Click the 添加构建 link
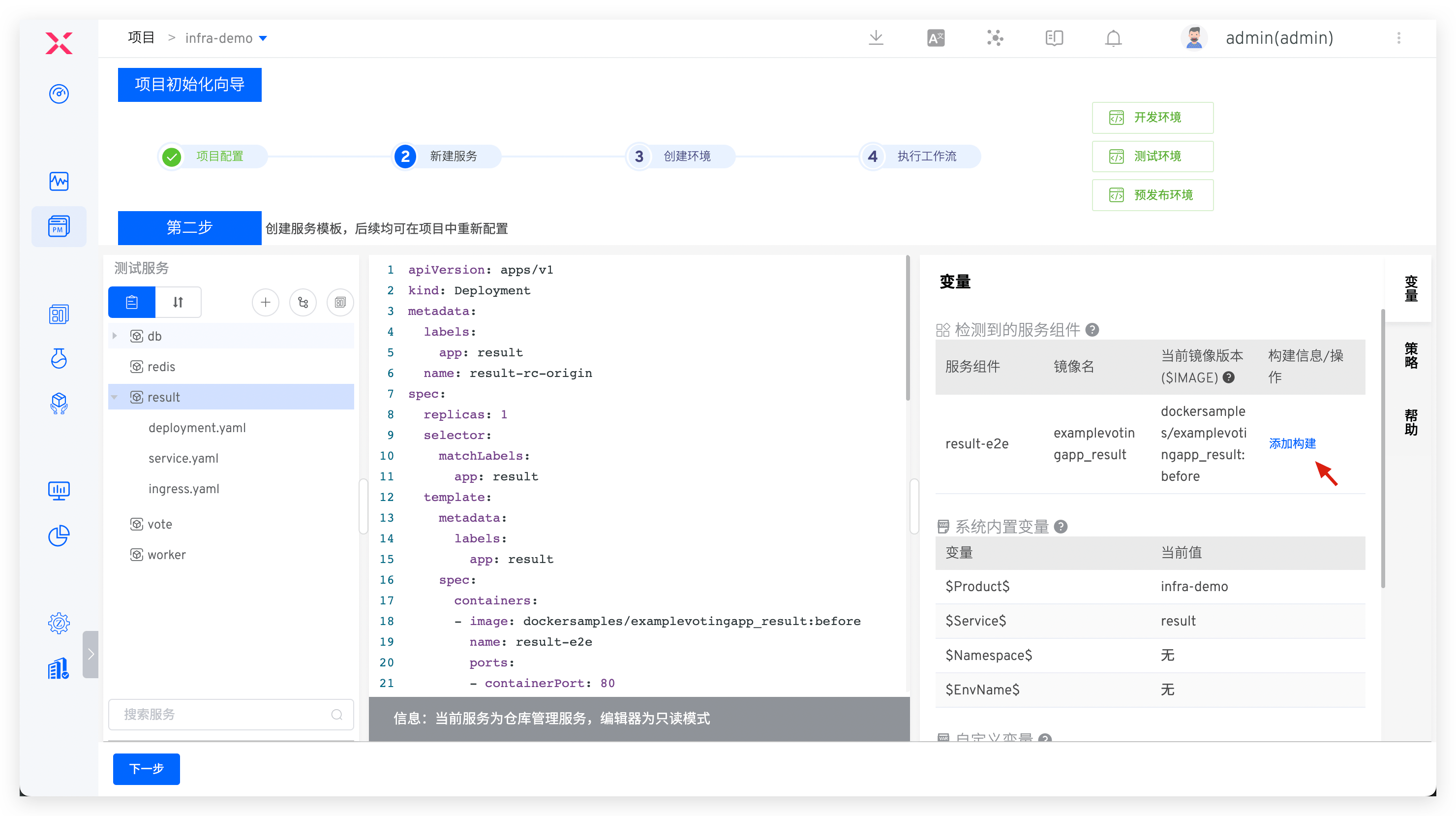 pos(1292,443)
